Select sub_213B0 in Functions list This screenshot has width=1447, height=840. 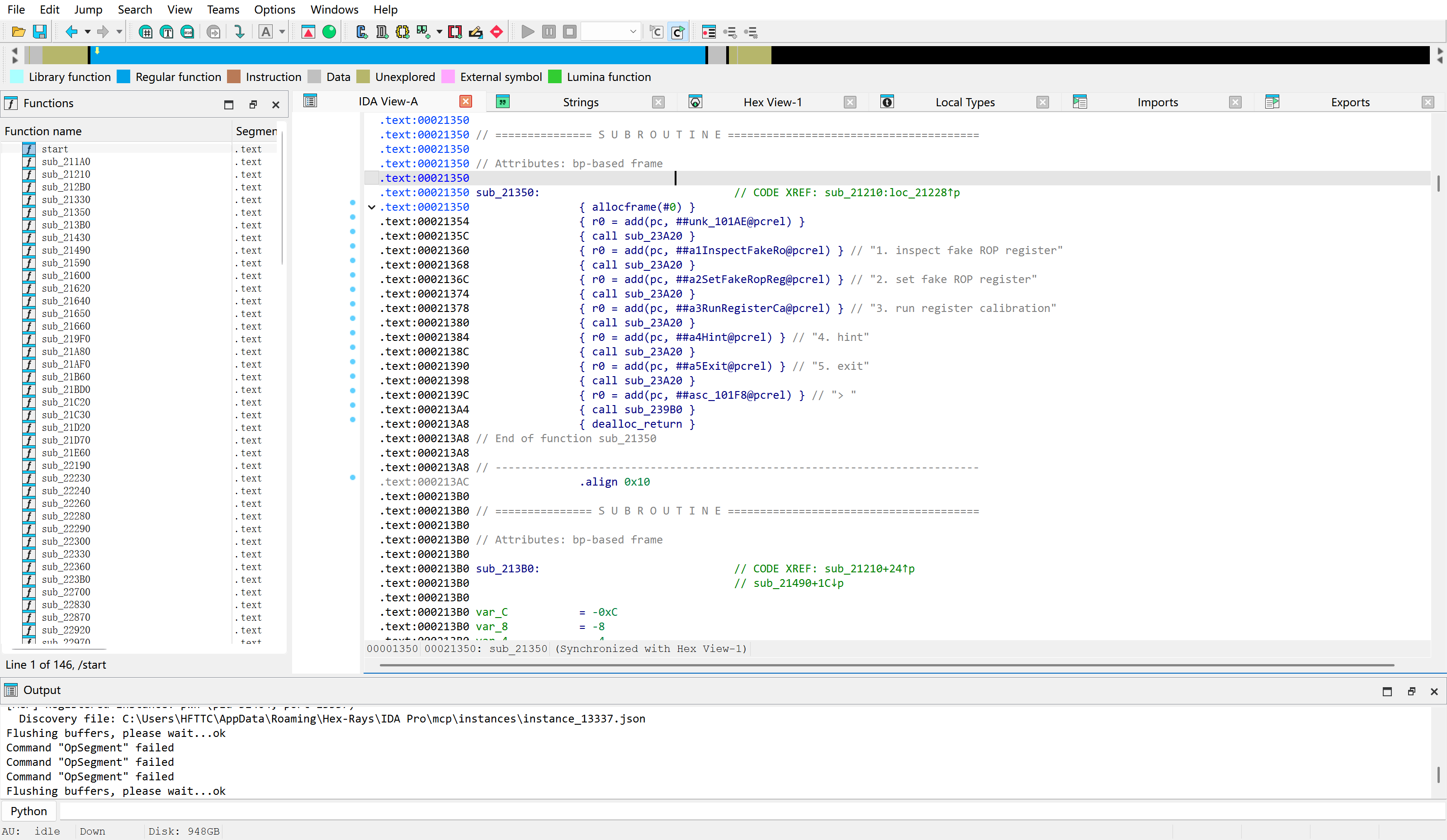[x=66, y=225]
